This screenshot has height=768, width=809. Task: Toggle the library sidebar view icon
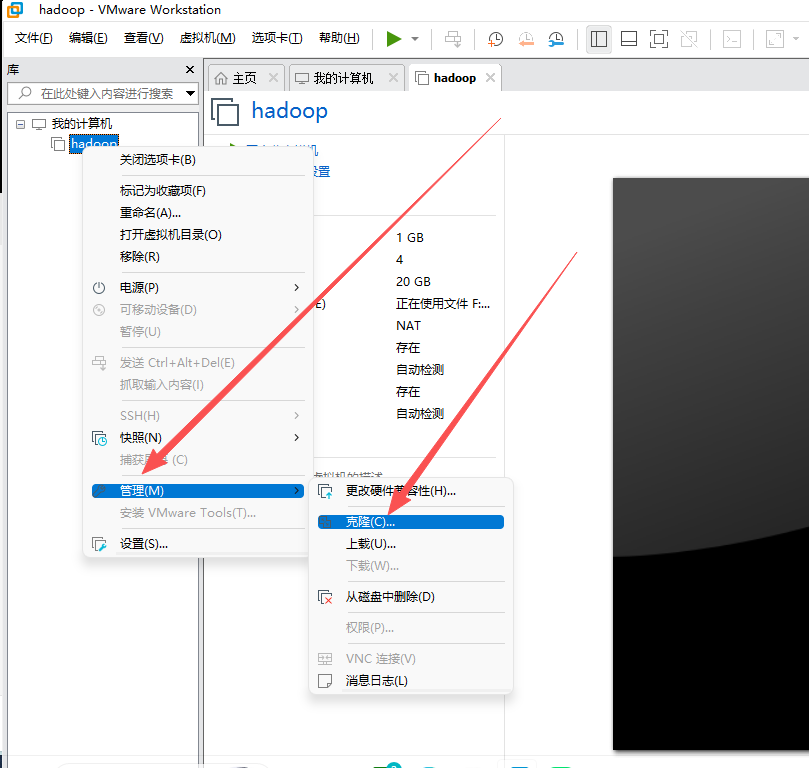[x=598, y=39]
